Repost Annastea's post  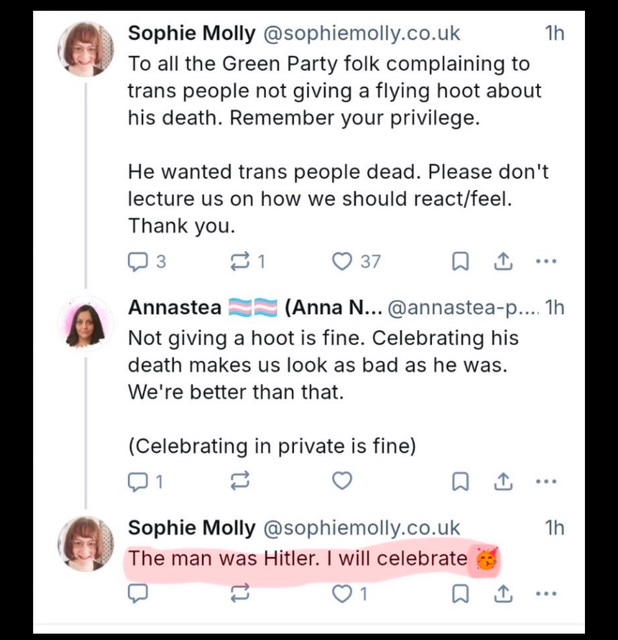pos(239,481)
